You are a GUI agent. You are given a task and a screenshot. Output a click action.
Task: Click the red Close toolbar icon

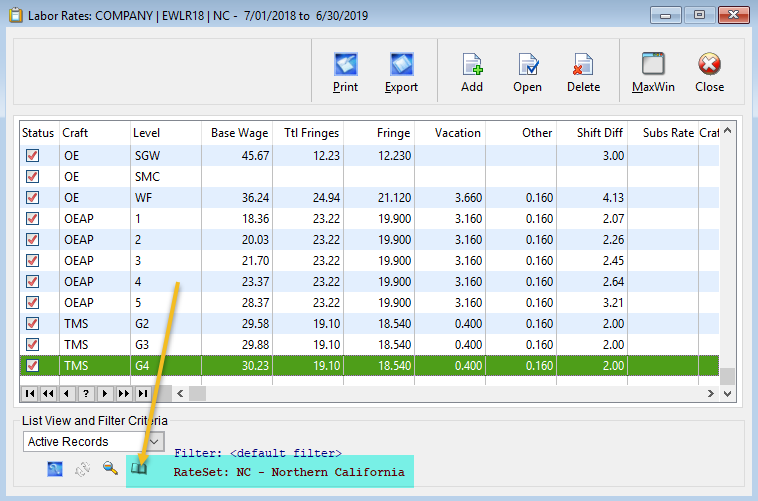(709, 64)
